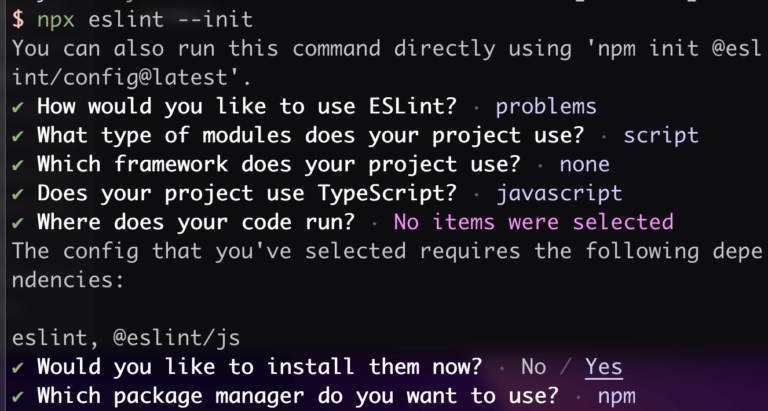Click the checkmark next to the install-now question
This screenshot has height=411, width=768.
click(x=17, y=367)
